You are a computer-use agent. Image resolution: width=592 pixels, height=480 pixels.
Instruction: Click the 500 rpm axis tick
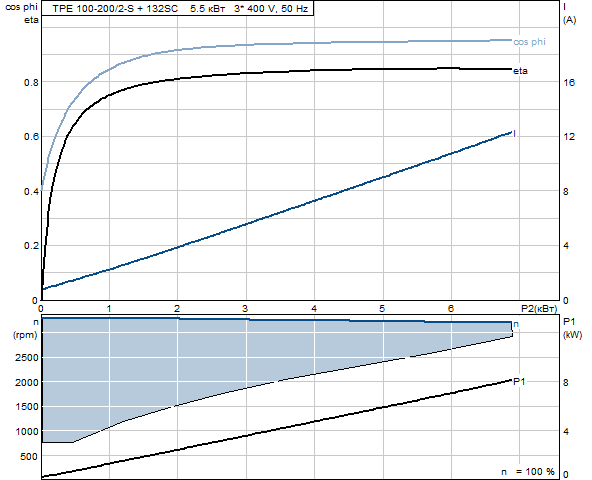point(29,456)
